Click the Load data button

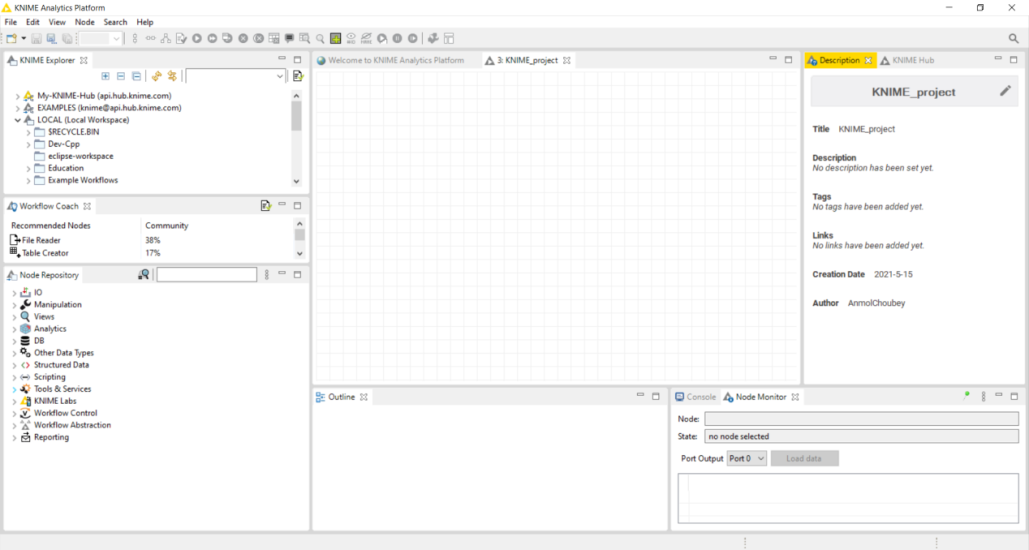click(x=804, y=458)
